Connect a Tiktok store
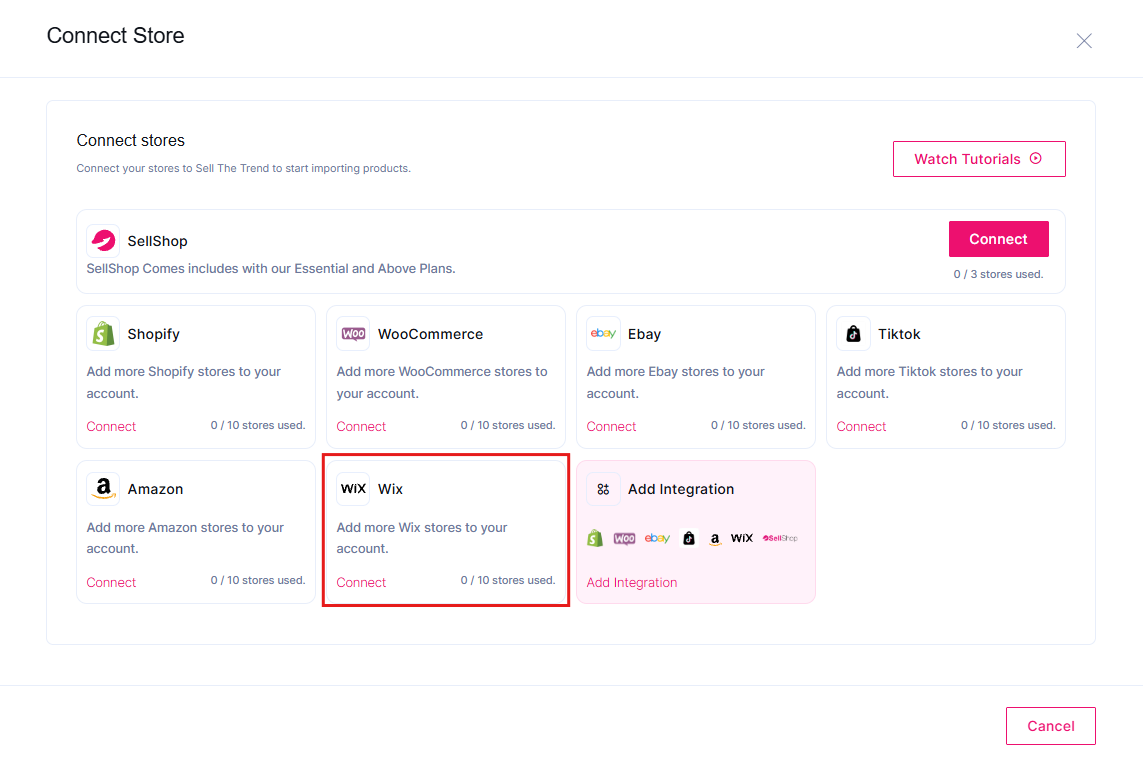 [862, 427]
